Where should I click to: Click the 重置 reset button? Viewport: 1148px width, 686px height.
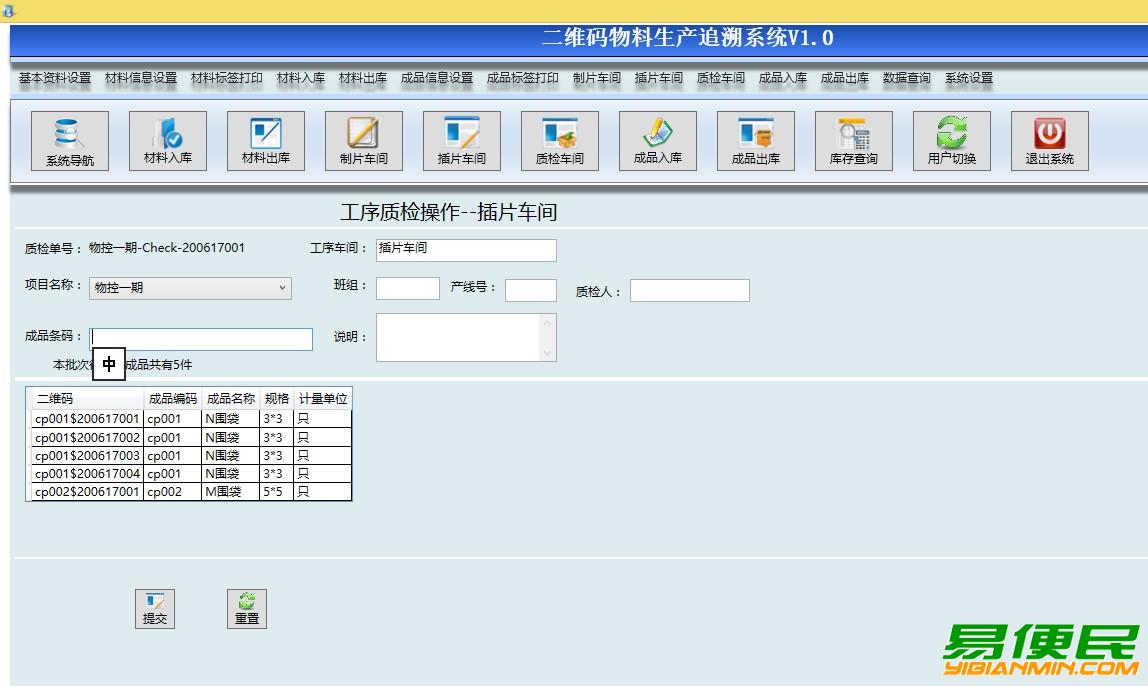[247, 608]
